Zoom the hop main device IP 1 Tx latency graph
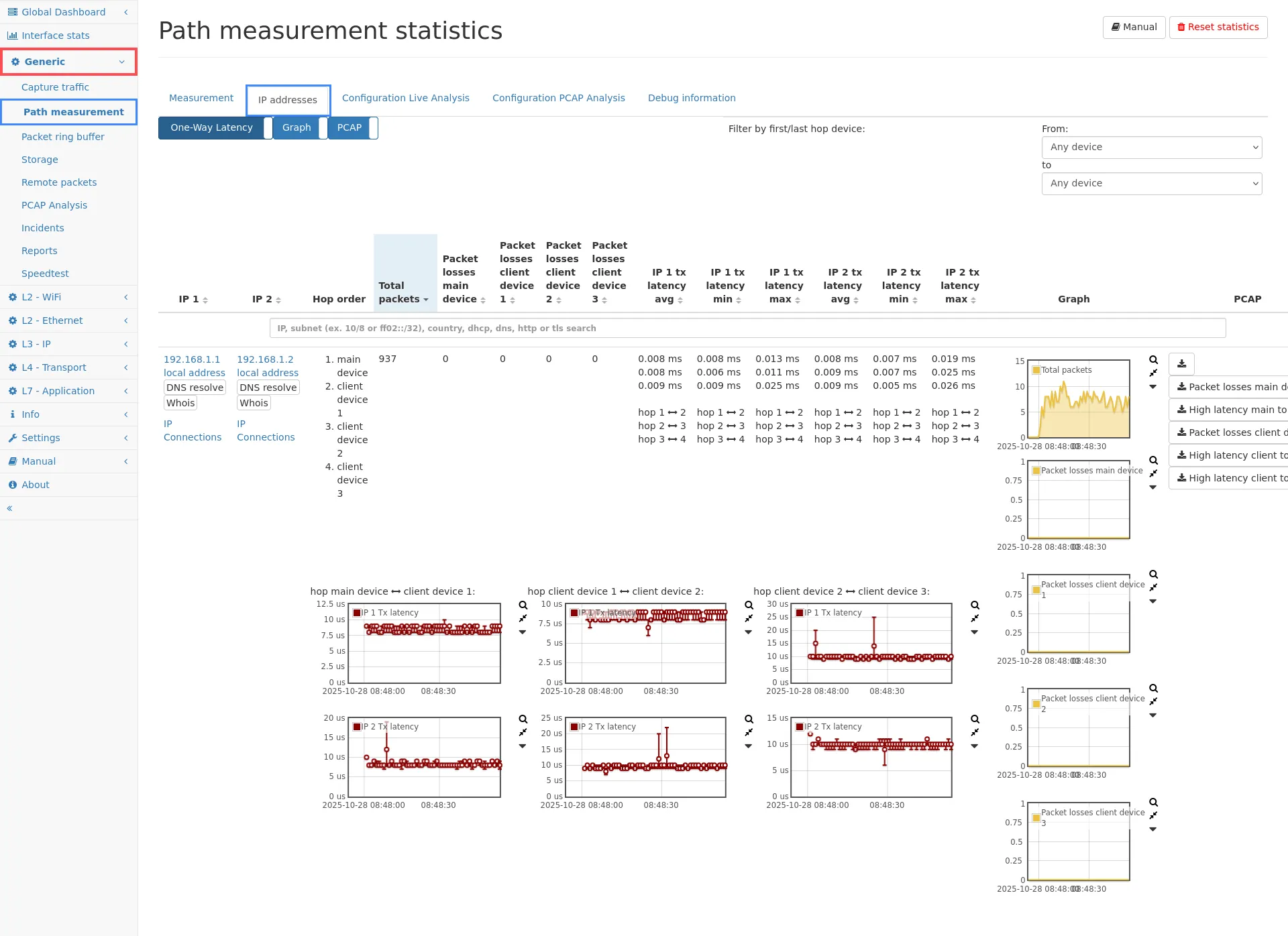Screen dimensions: 1288x936 pos(523,605)
